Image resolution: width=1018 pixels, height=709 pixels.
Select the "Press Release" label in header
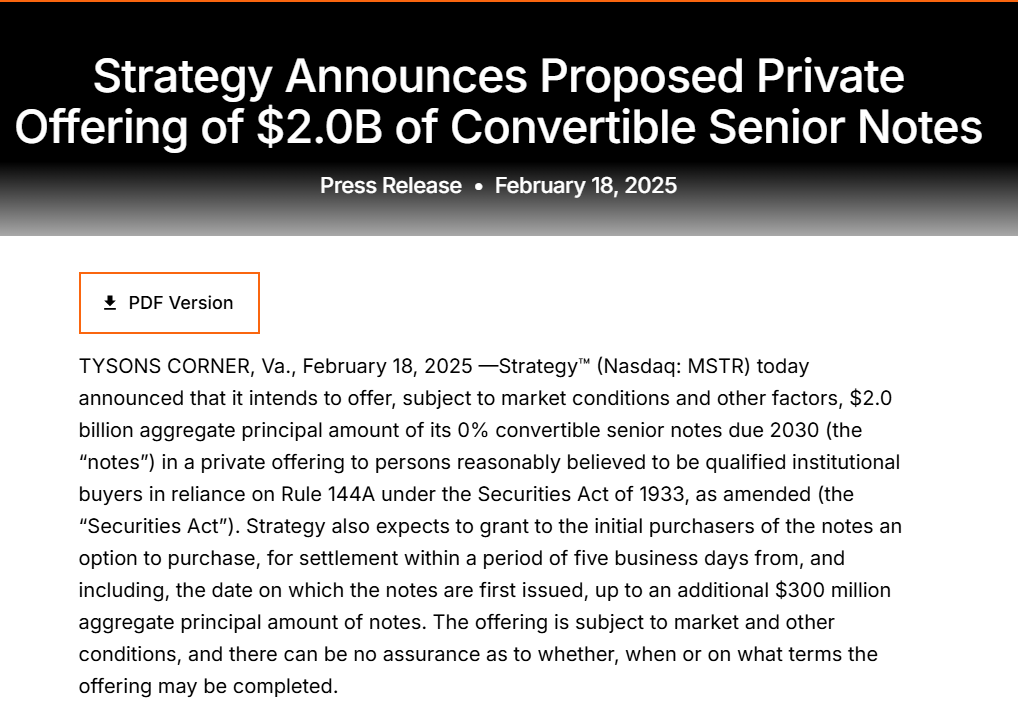click(391, 186)
